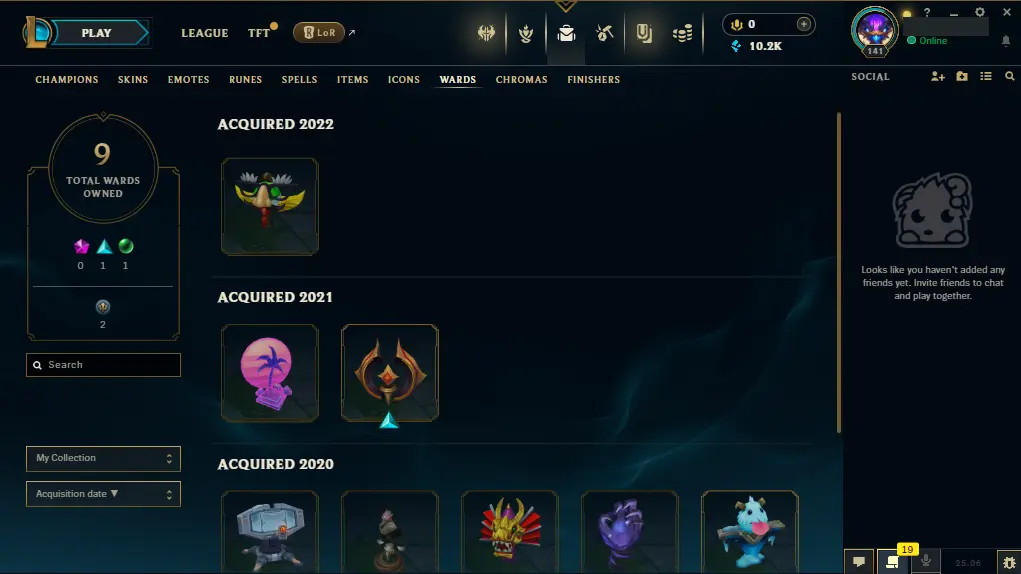Screen dimensions: 1021x574
Task: Click the search friends magnifier icon
Action: (1009, 77)
